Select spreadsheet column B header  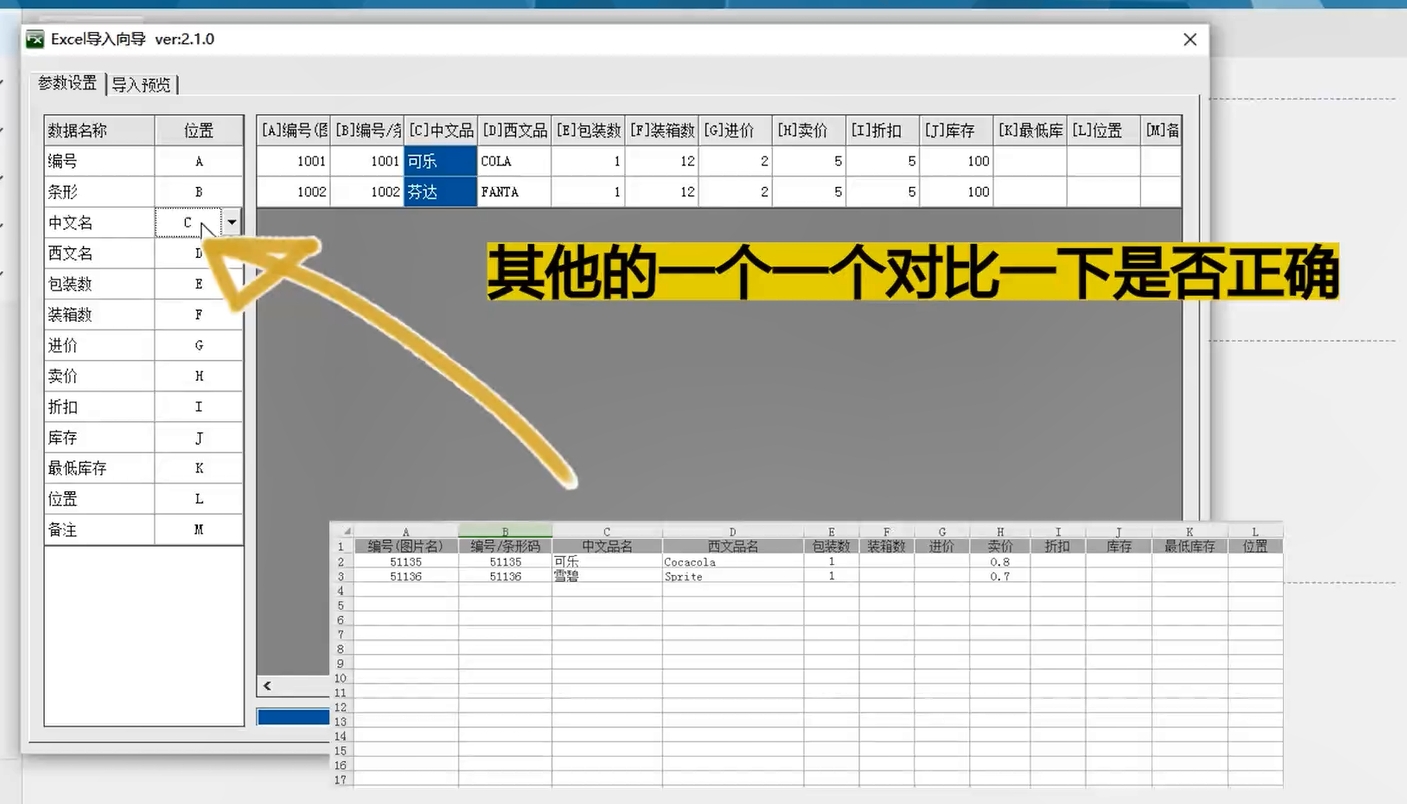pyautogui.click(x=505, y=532)
